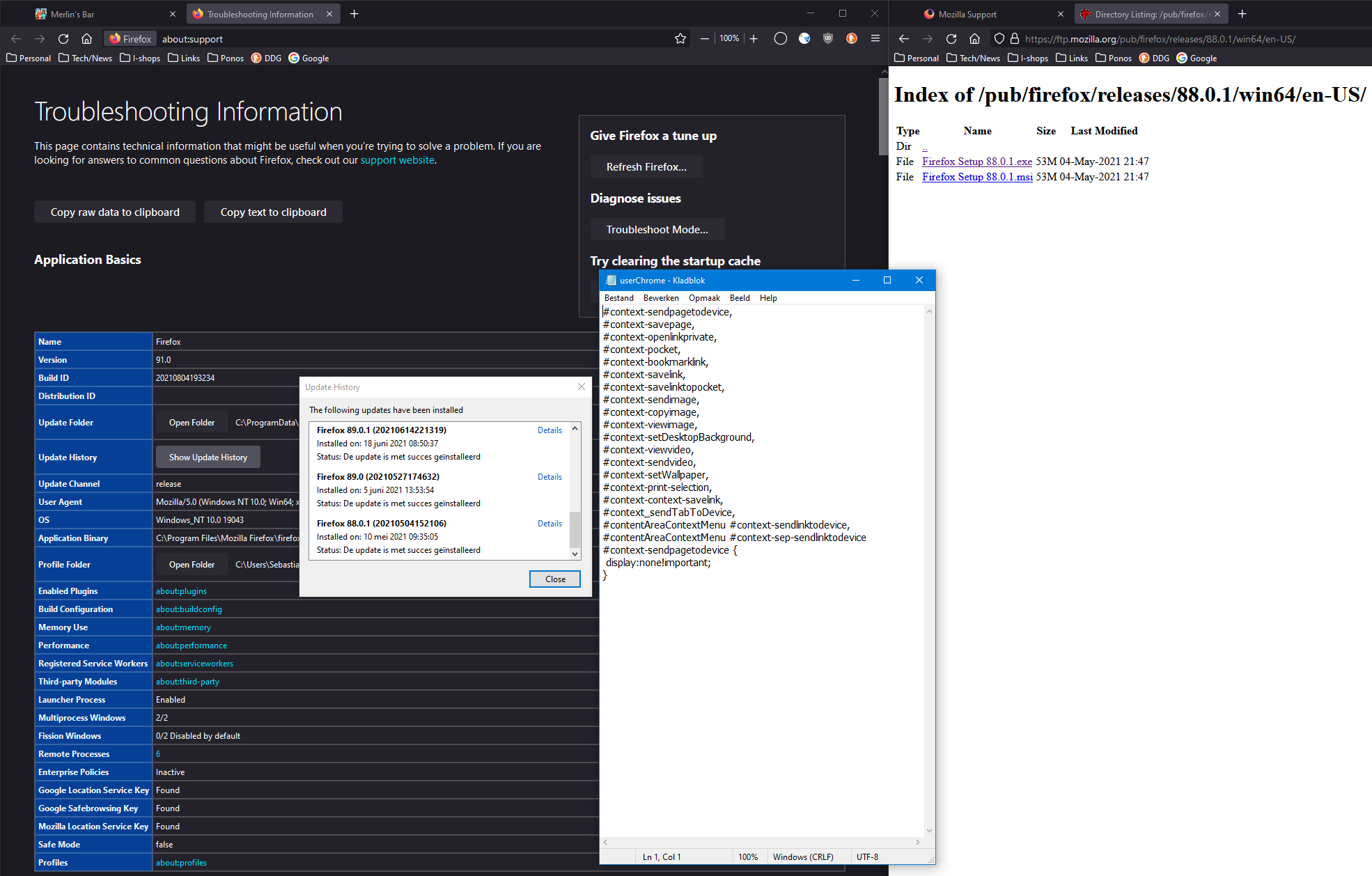1372x876 pixels.
Task: Download Firefox Setup 88.0.1.exe
Action: pos(977,162)
